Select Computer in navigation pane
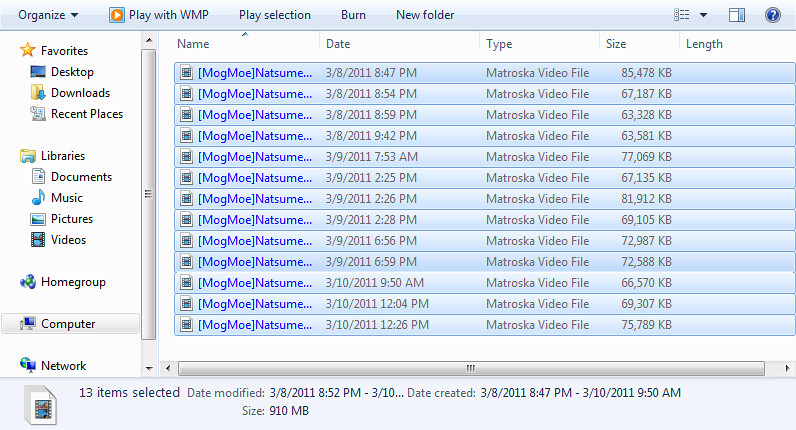This screenshot has height=430, width=796. click(71, 323)
